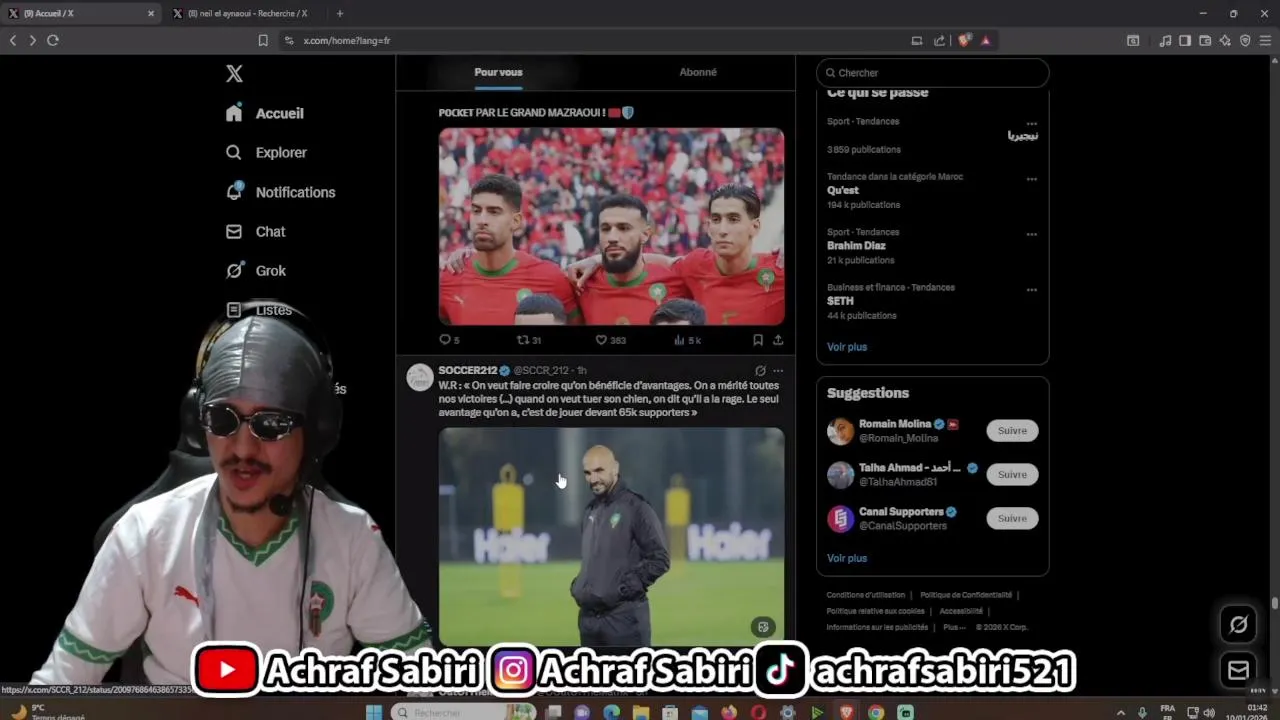Open Windows Start menu
The height and width of the screenshot is (720, 1280).
click(374, 712)
